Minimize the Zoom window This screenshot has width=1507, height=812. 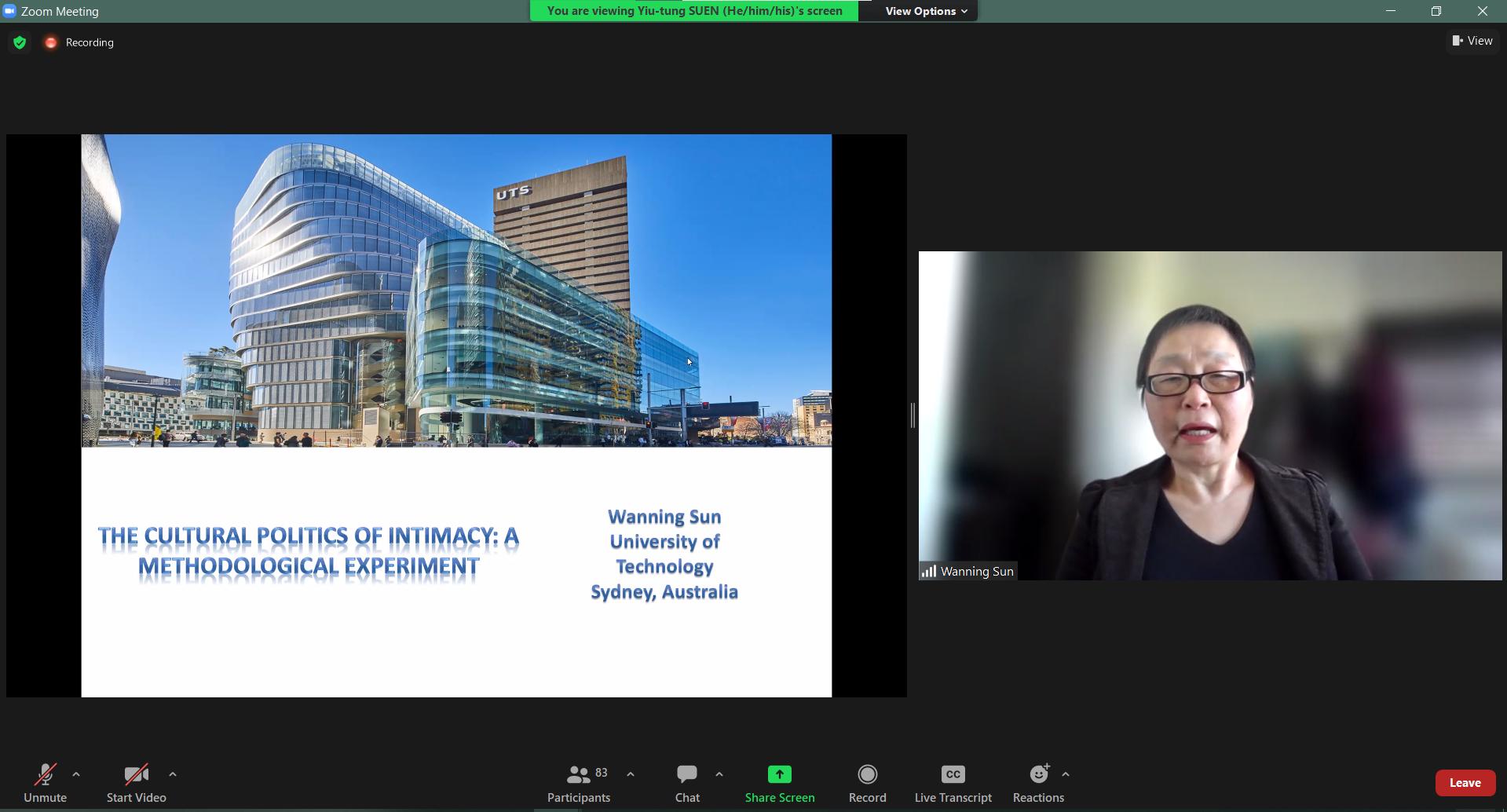(1391, 11)
